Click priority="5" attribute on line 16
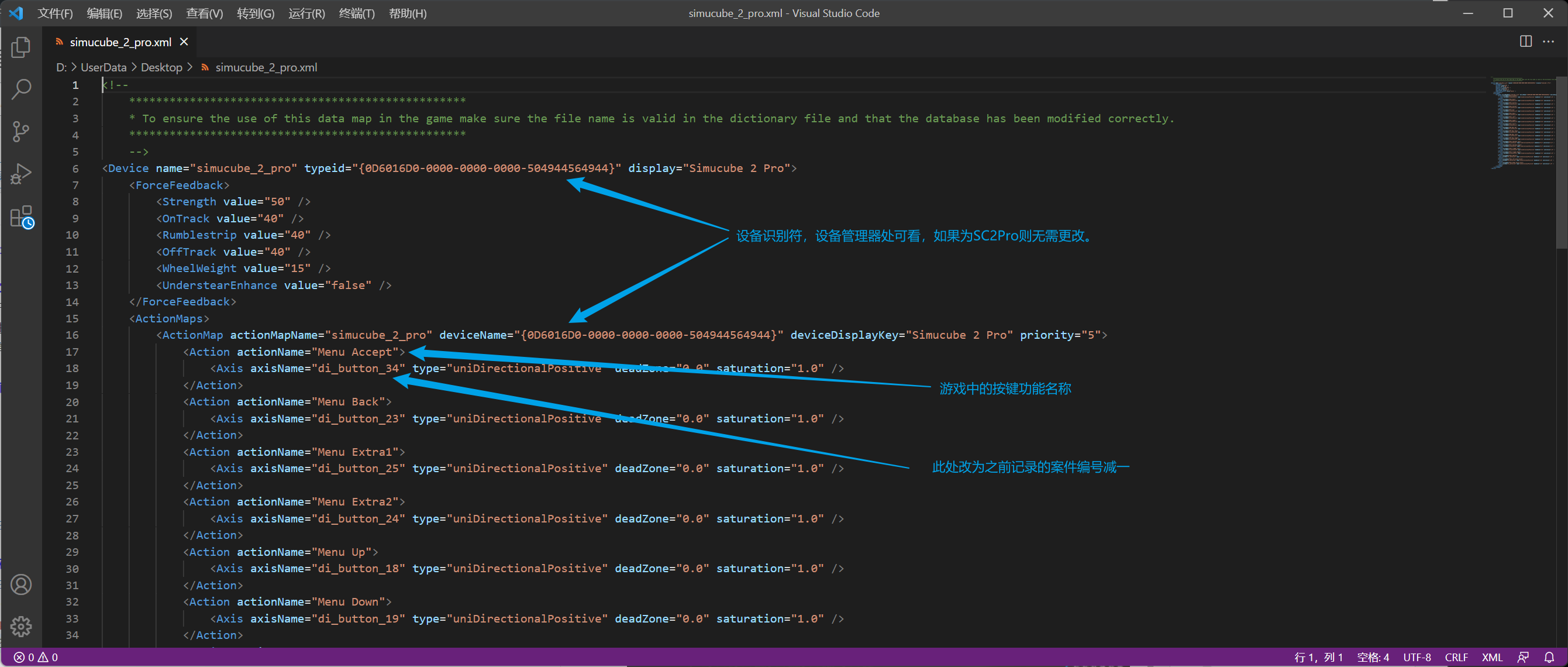1568x667 pixels. [1060, 335]
